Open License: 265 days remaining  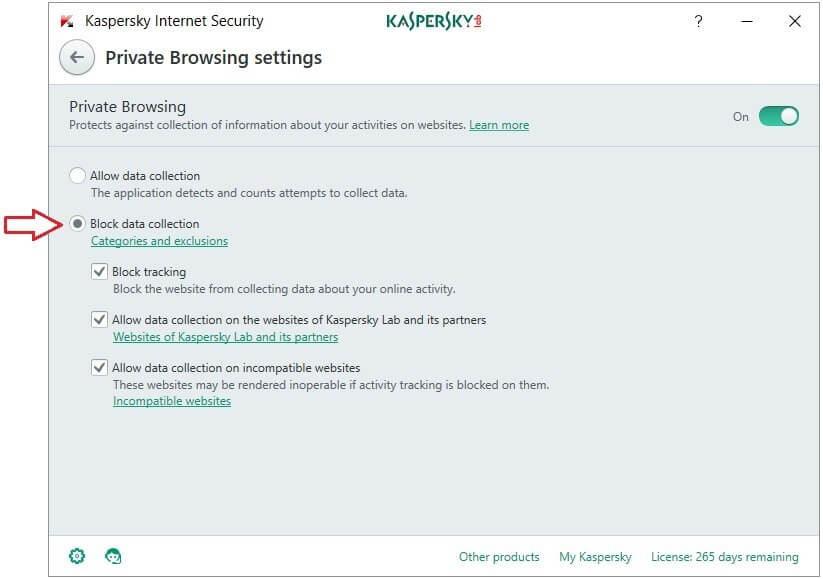click(x=724, y=556)
